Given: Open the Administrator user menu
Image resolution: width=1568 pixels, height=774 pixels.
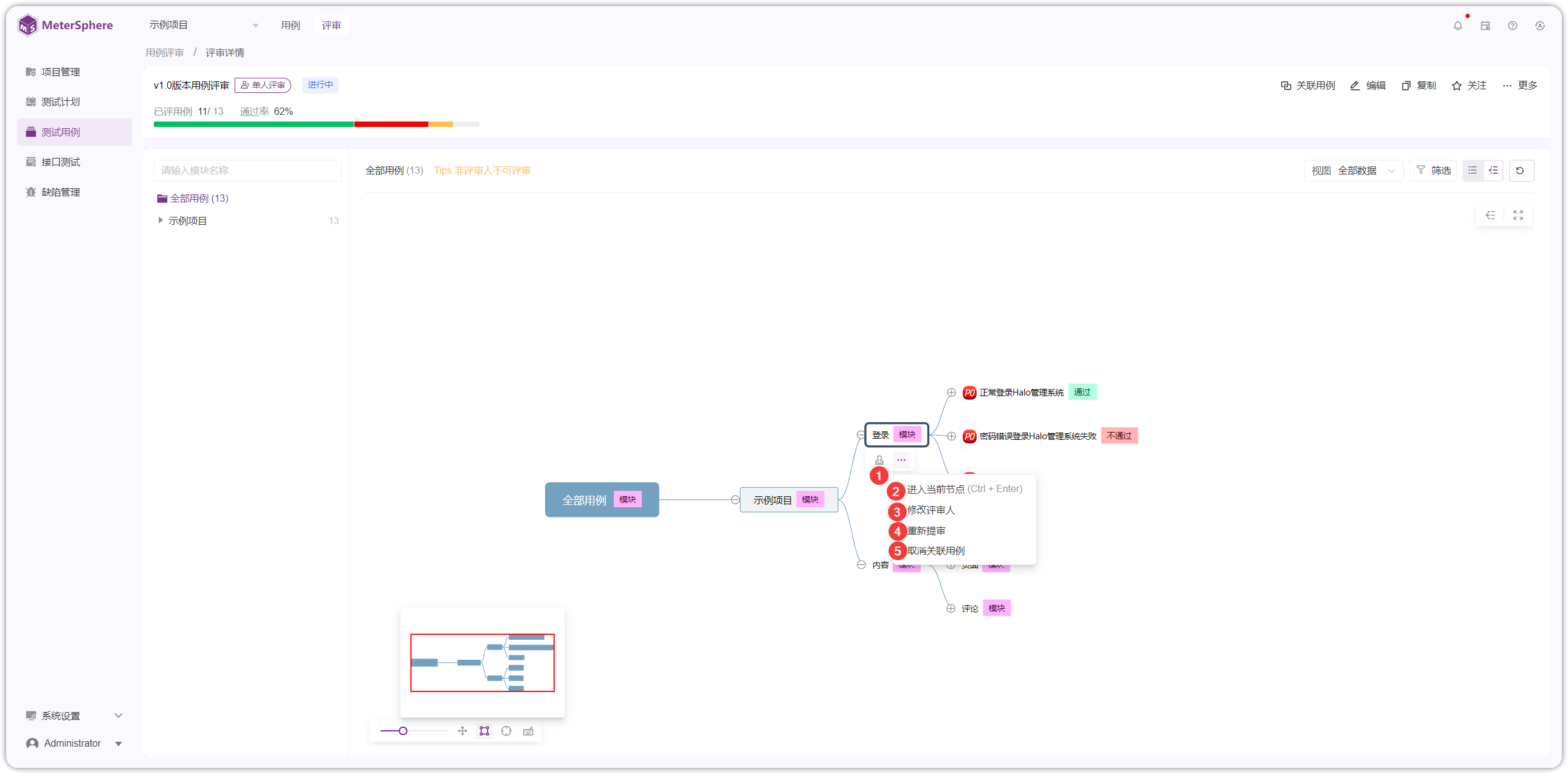Looking at the screenshot, I should pos(74,743).
